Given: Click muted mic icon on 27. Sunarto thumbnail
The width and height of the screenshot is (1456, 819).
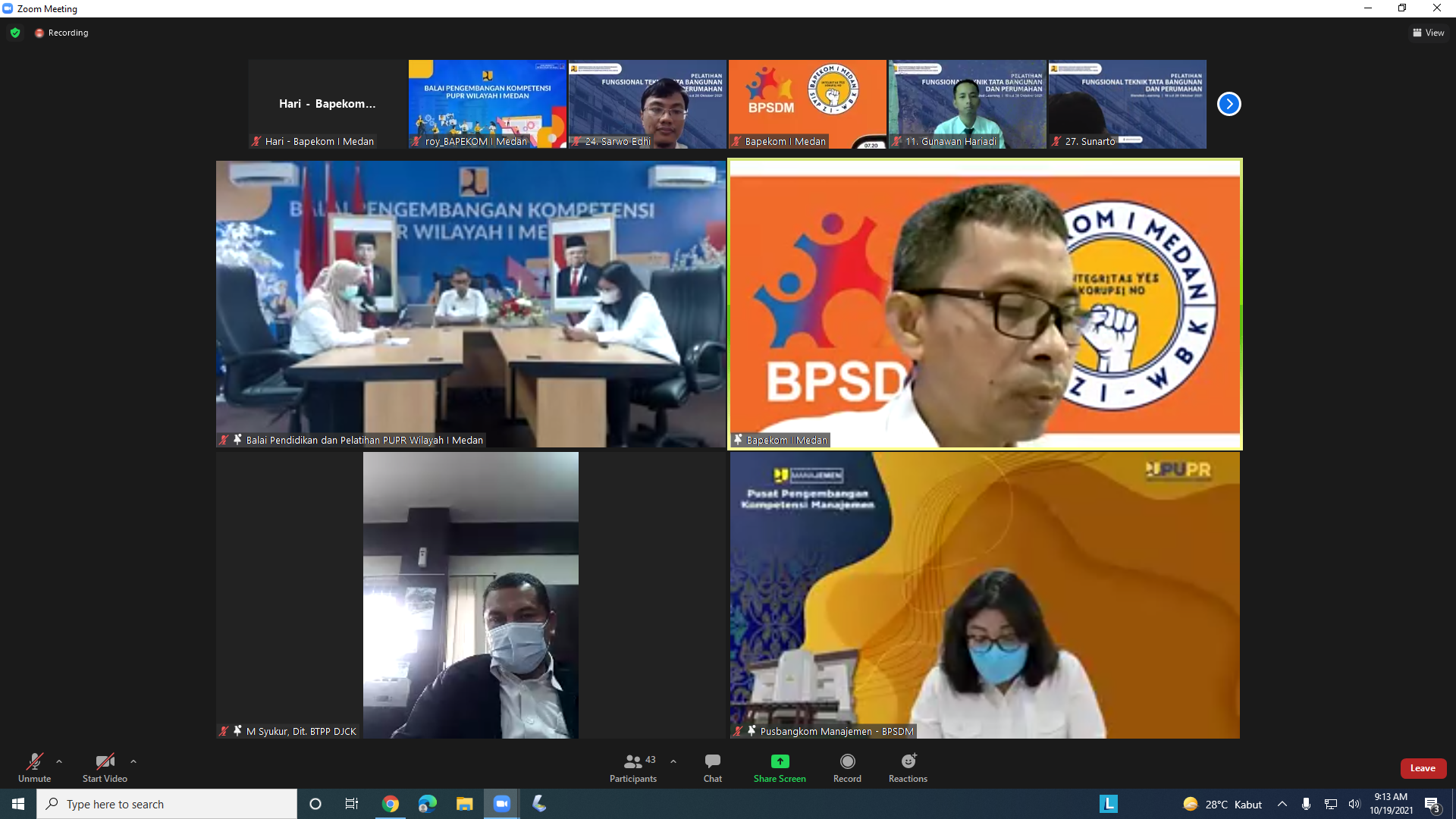Looking at the screenshot, I should pos(1056,141).
